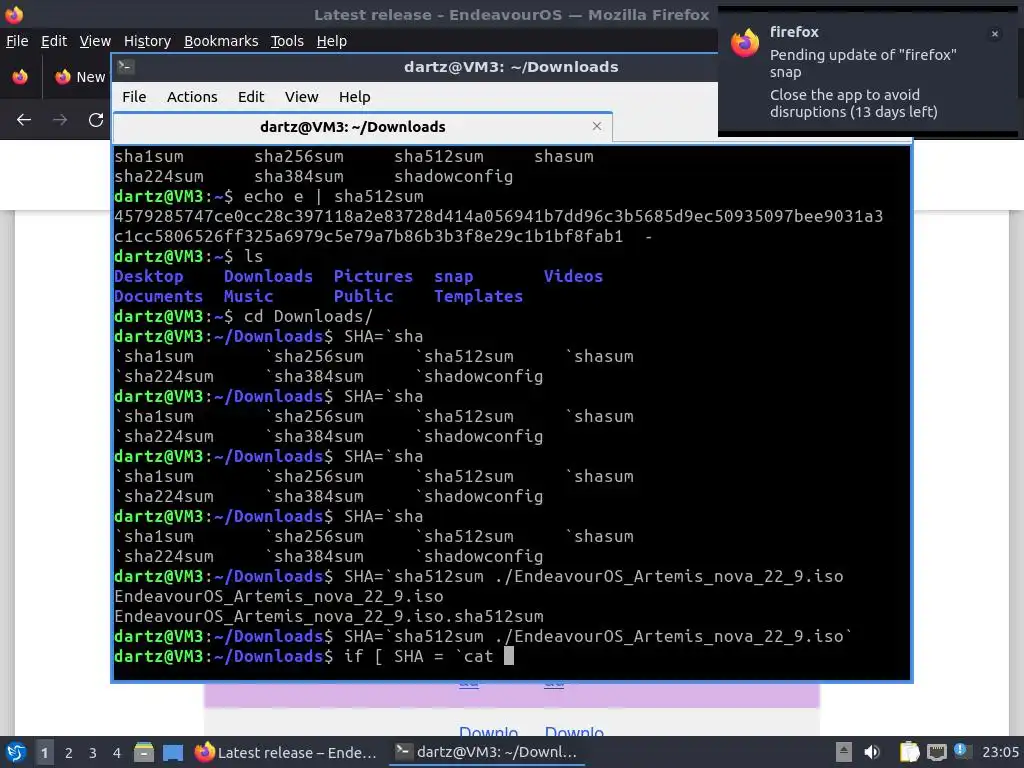Switch to virtual desktop 3
Screen dimensions: 1024x768
(x=93, y=753)
